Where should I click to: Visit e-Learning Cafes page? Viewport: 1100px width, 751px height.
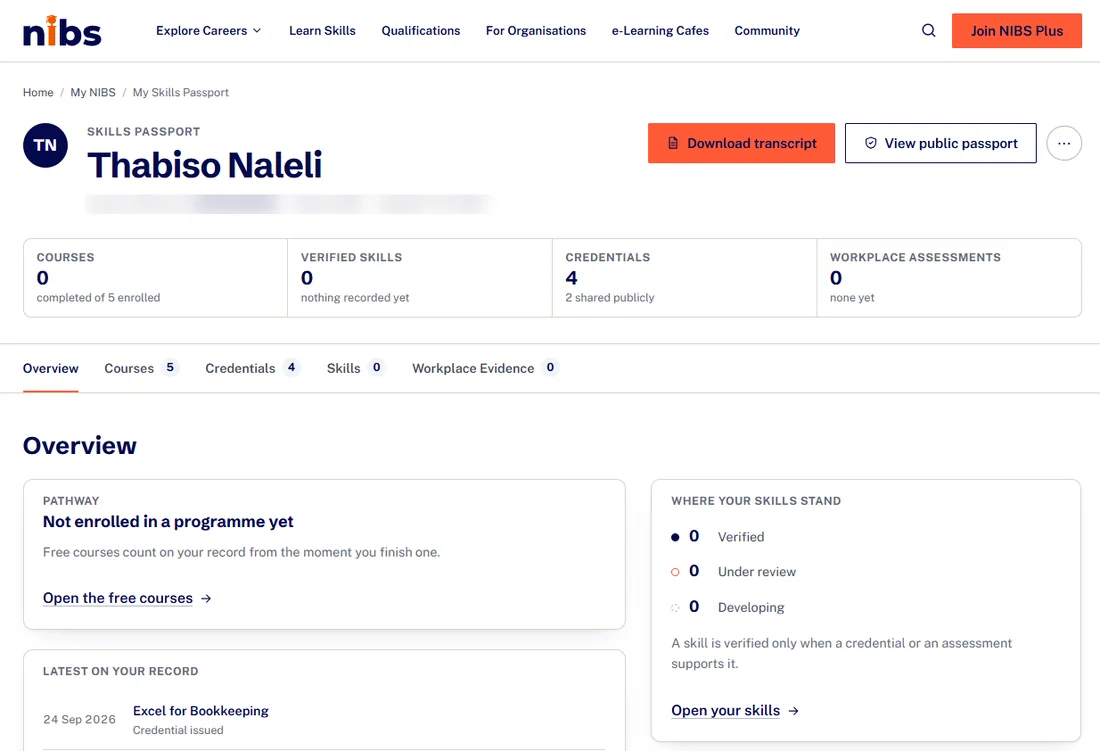[x=660, y=31]
